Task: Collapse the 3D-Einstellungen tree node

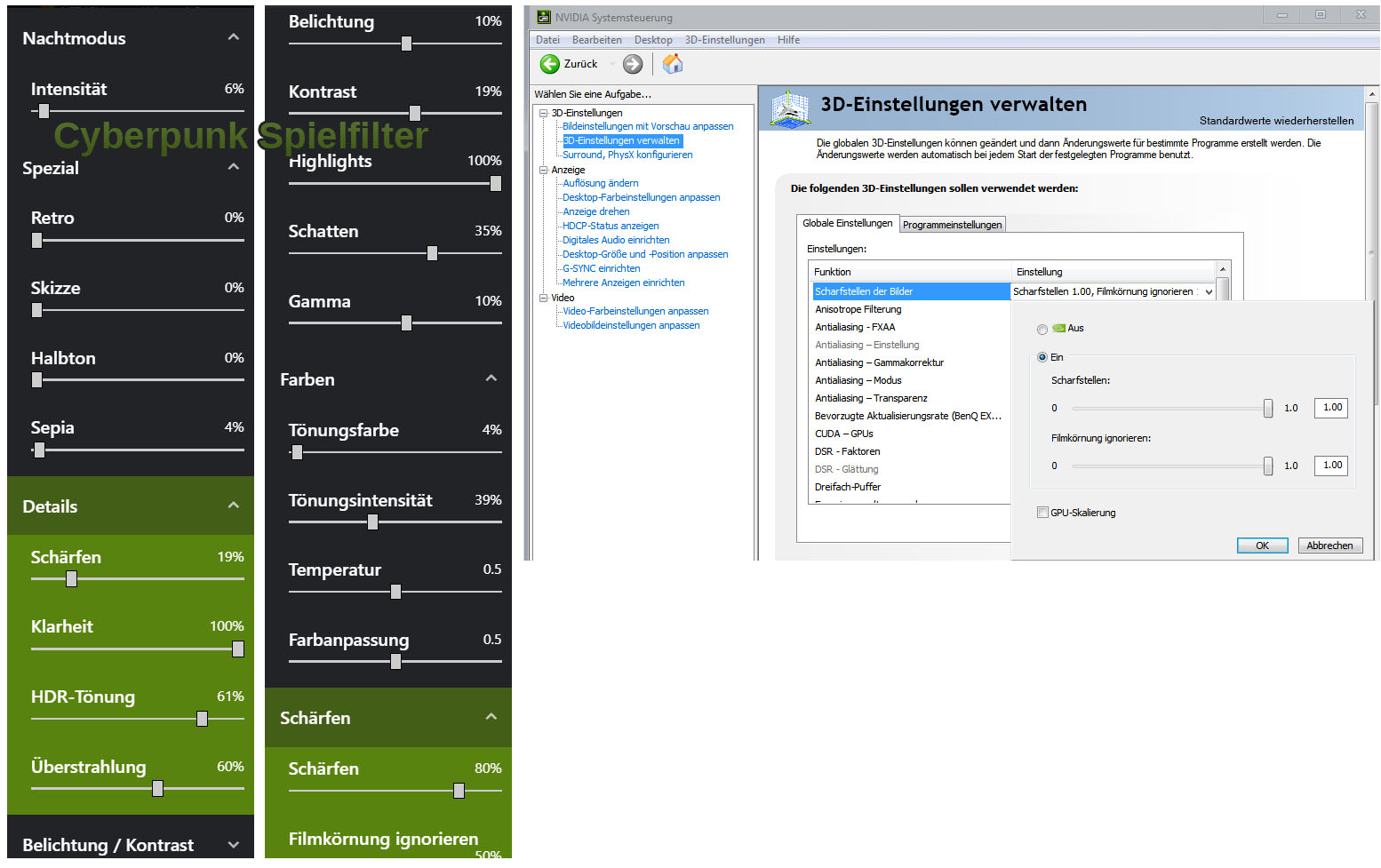Action: pos(543,113)
